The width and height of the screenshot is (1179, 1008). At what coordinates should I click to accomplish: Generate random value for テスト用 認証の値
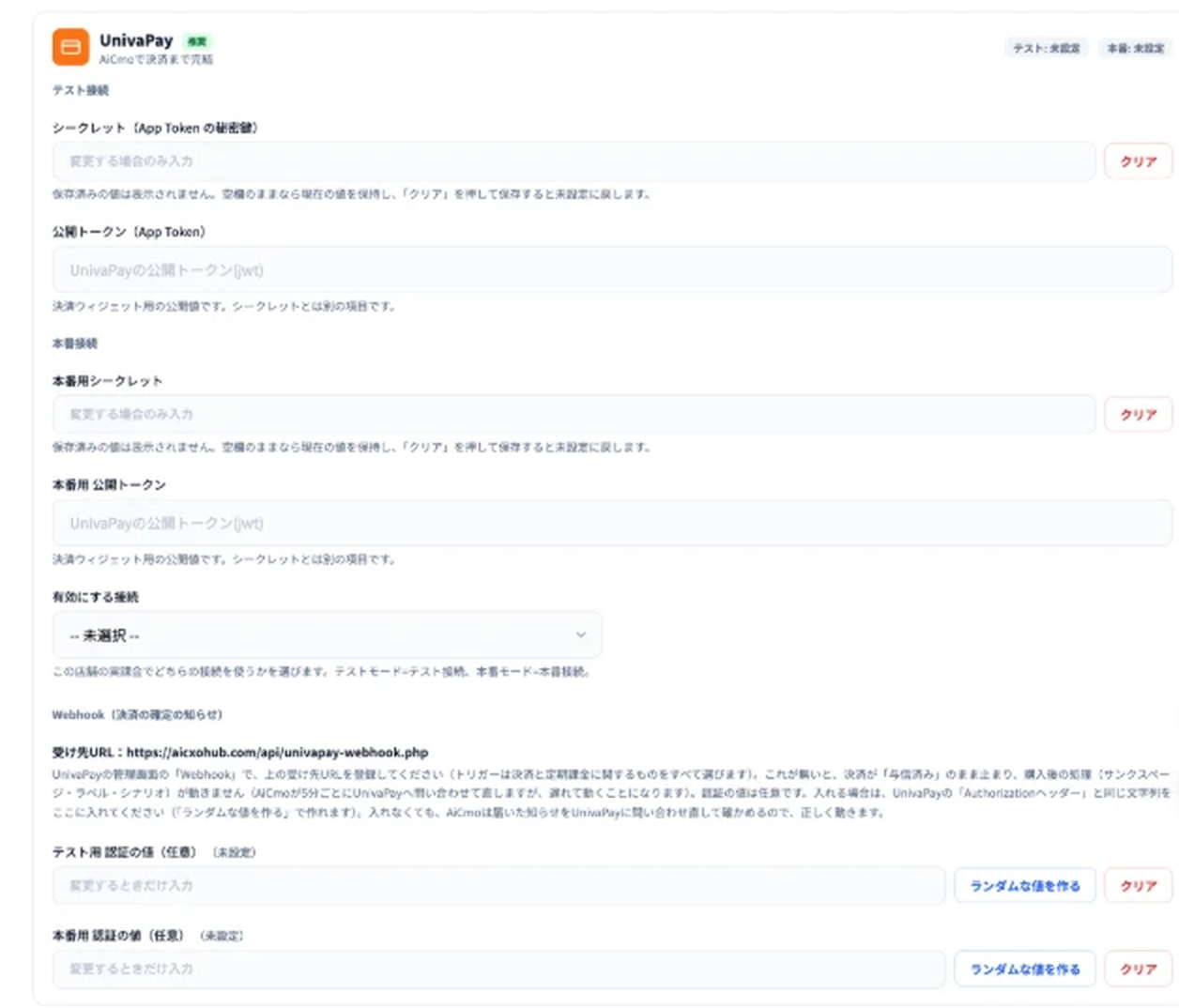click(x=1025, y=886)
